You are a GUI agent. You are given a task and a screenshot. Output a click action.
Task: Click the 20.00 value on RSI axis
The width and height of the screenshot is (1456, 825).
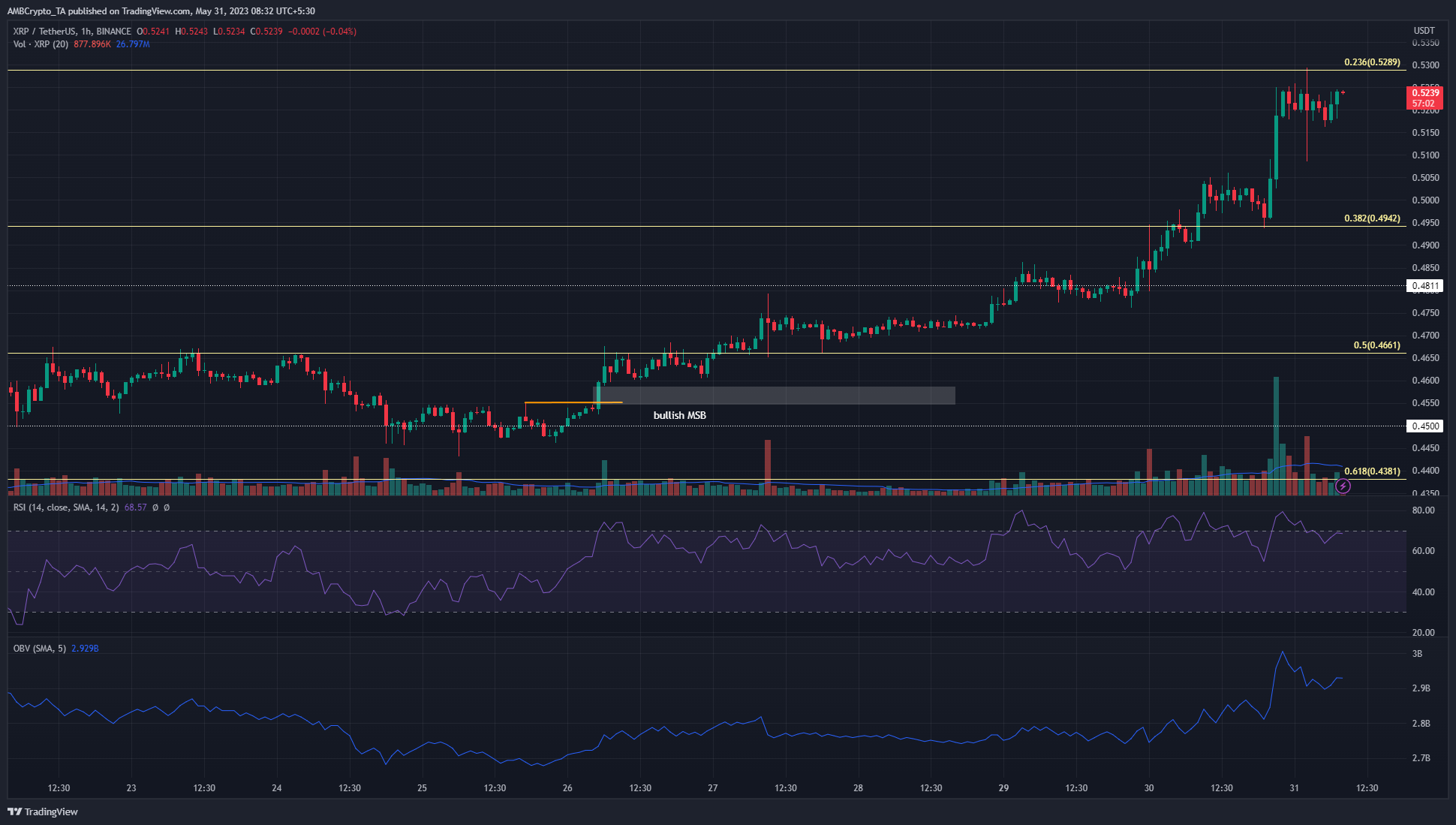tap(1423, 633)
